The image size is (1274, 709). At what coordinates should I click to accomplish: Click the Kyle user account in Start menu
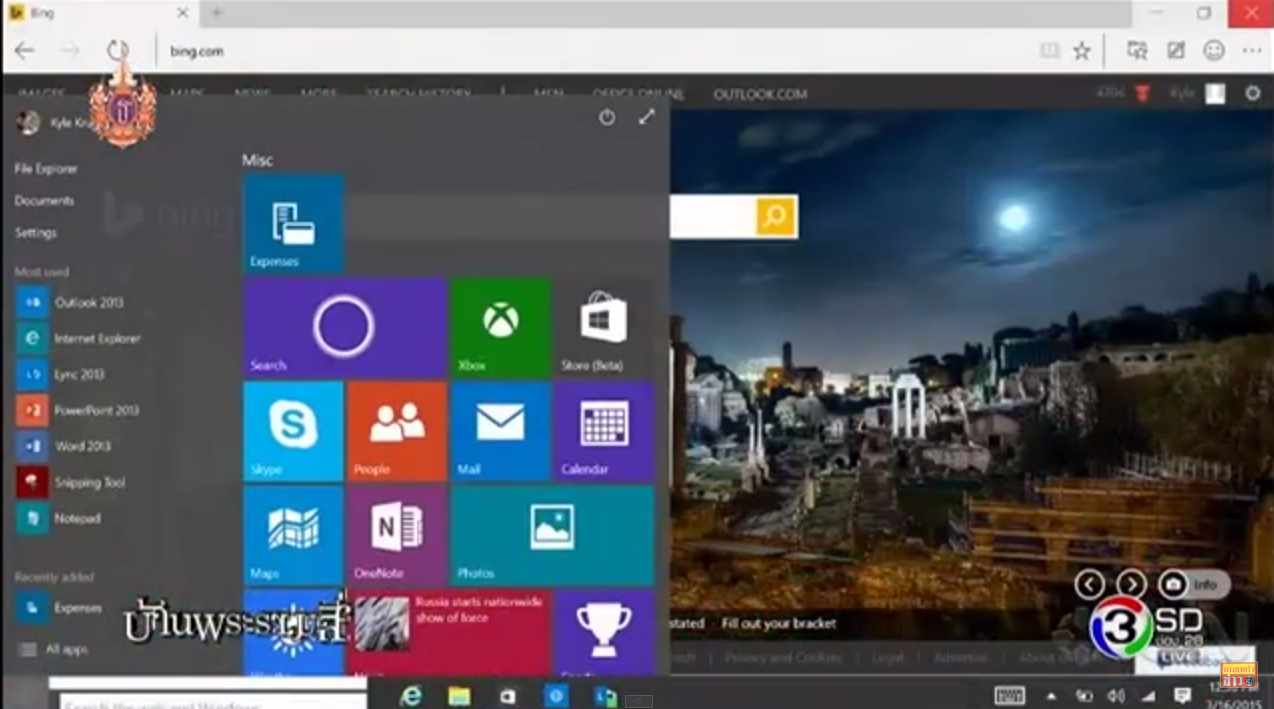click(x=55, y=123)
